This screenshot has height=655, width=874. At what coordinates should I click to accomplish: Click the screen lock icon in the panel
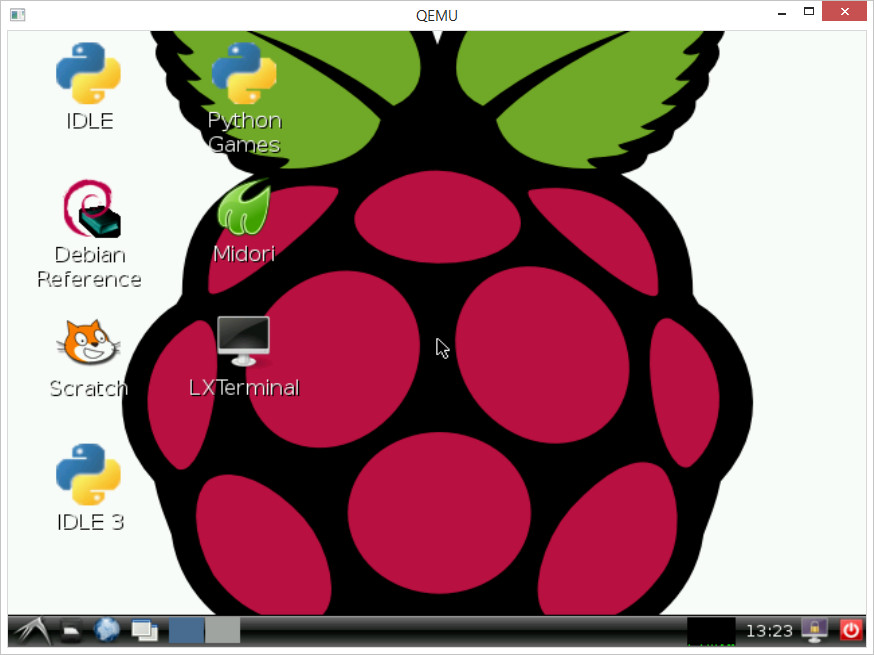(814, 630)
